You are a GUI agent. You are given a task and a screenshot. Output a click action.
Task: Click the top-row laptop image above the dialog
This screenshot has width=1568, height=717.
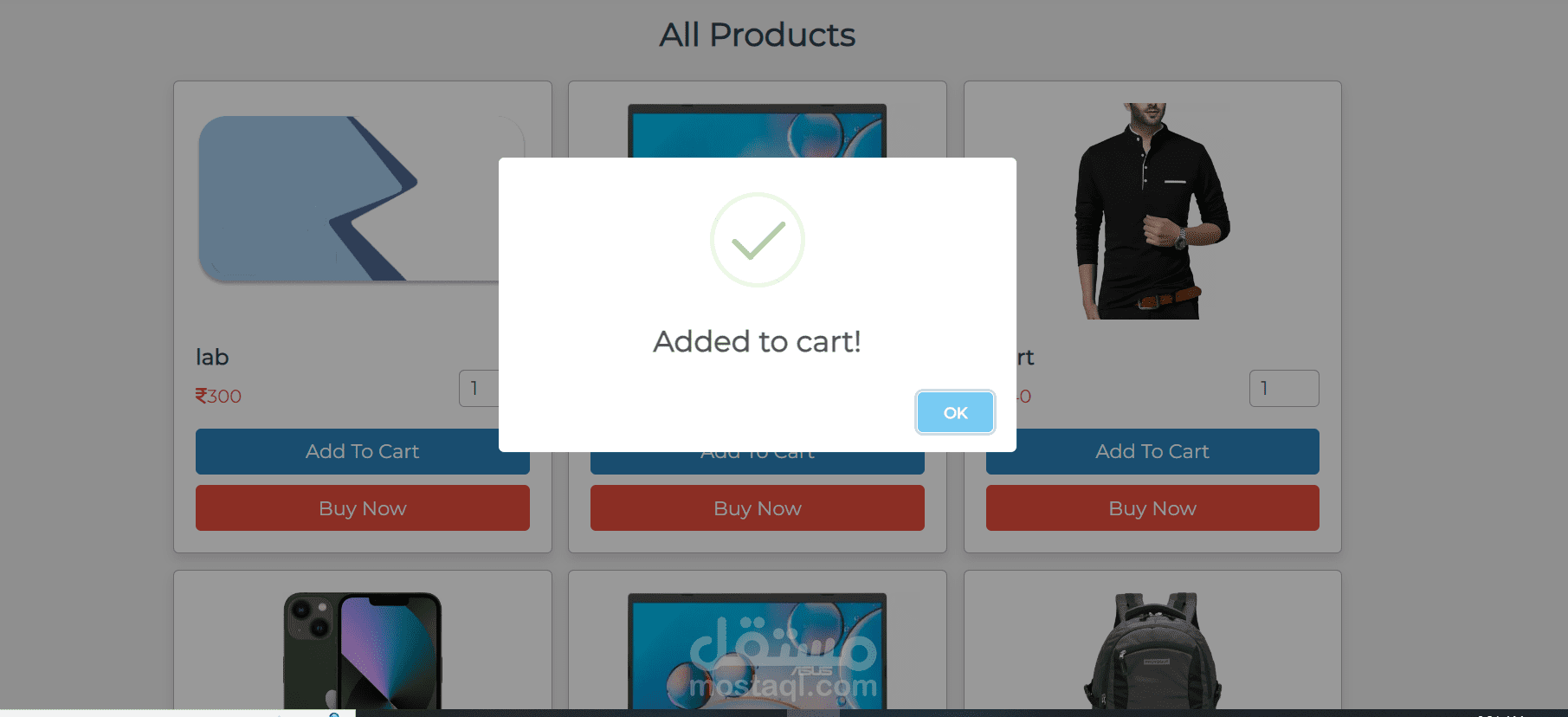757,130
